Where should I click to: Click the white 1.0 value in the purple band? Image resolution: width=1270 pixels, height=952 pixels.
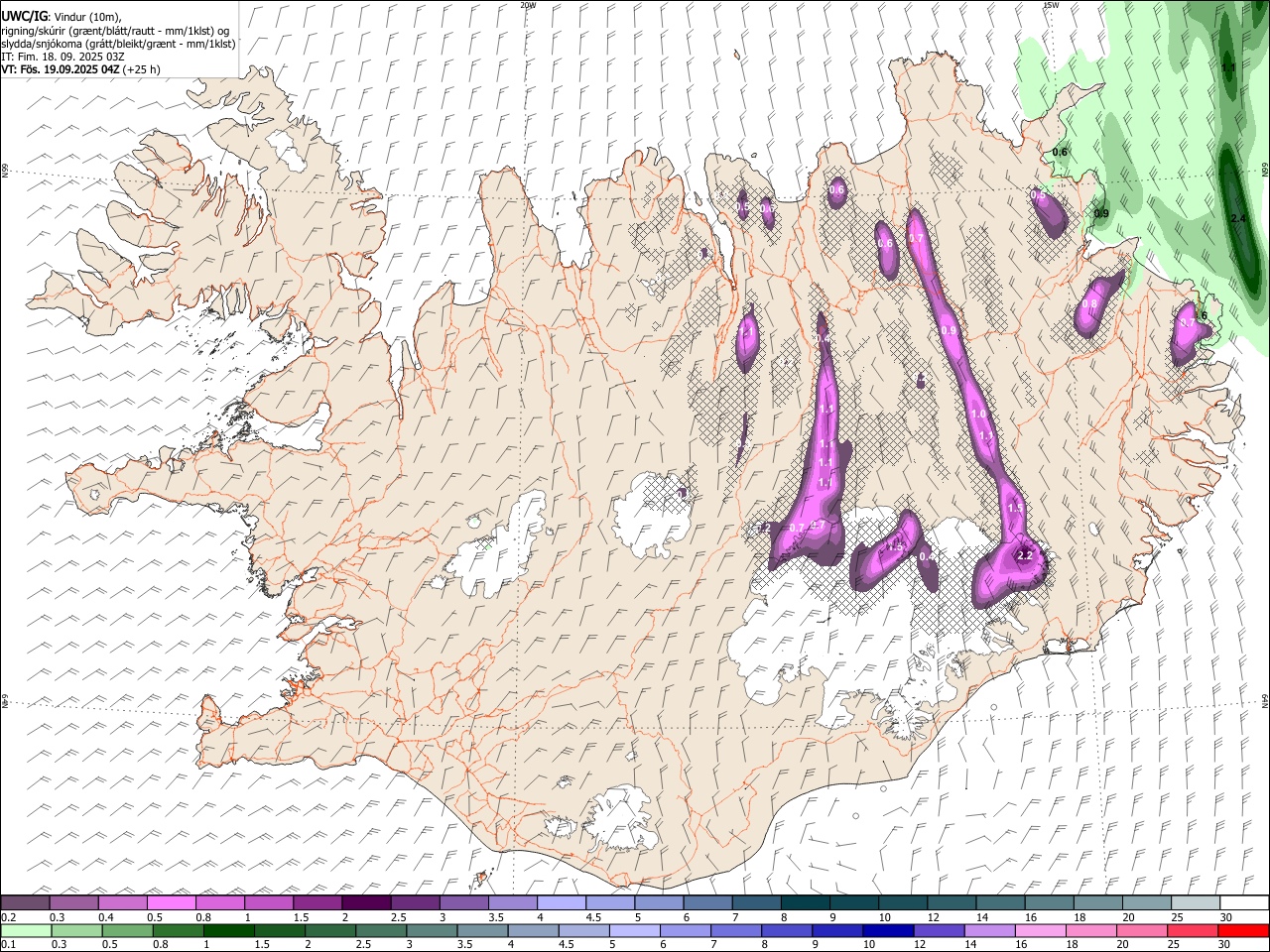coord(978,414)
